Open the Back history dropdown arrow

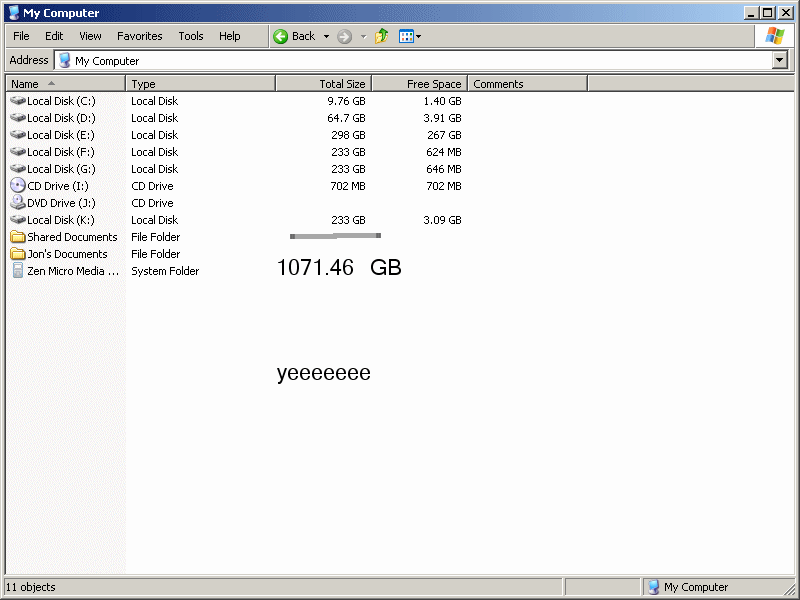326,36
